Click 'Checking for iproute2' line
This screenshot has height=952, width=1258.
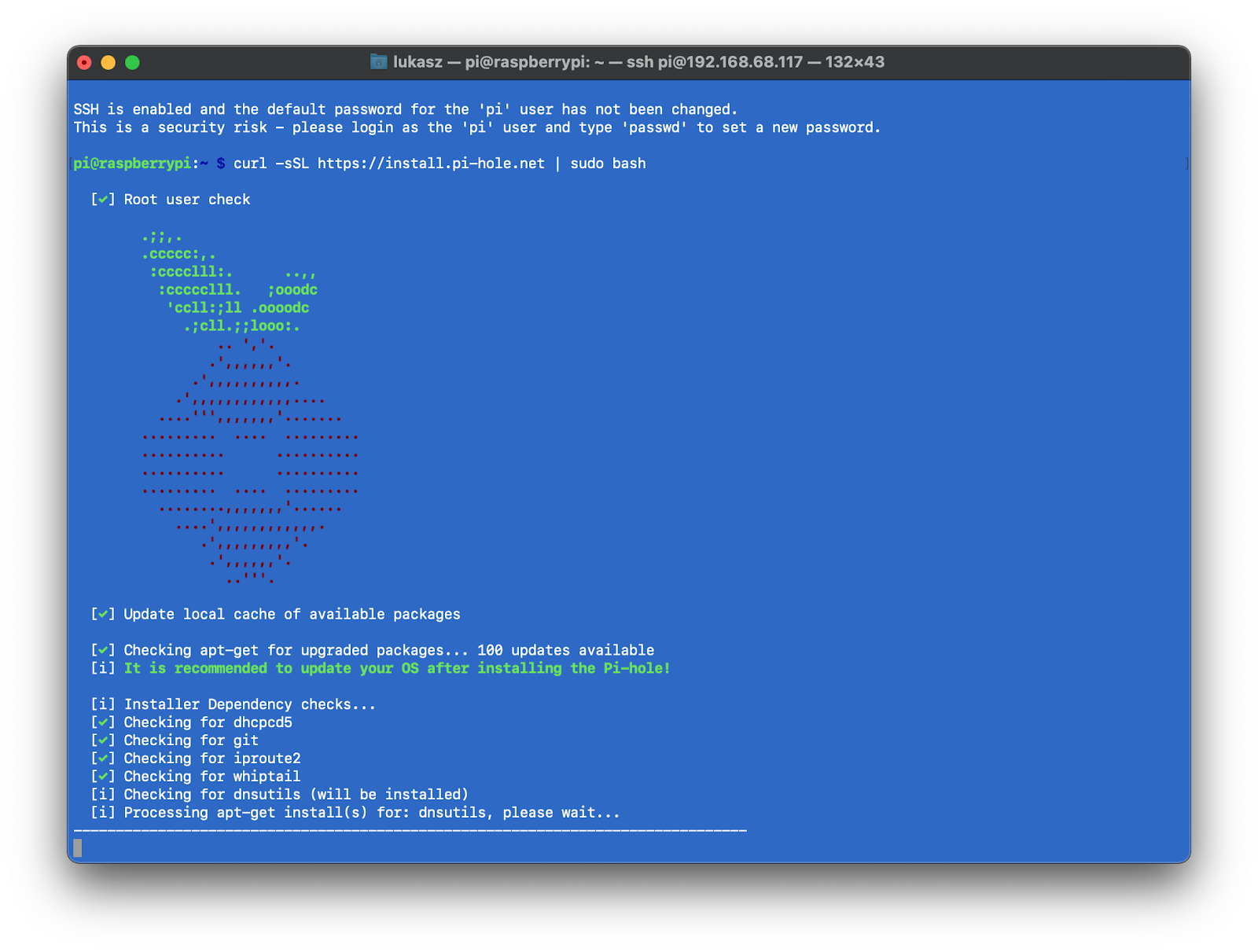196,759
